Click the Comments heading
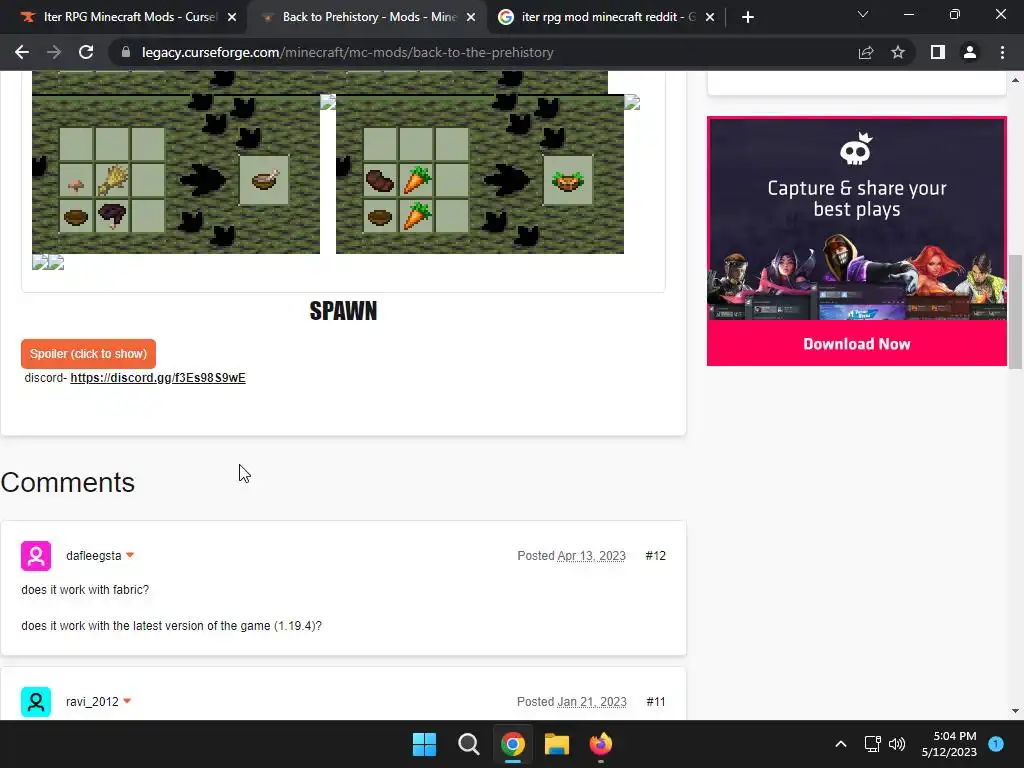 67,483
